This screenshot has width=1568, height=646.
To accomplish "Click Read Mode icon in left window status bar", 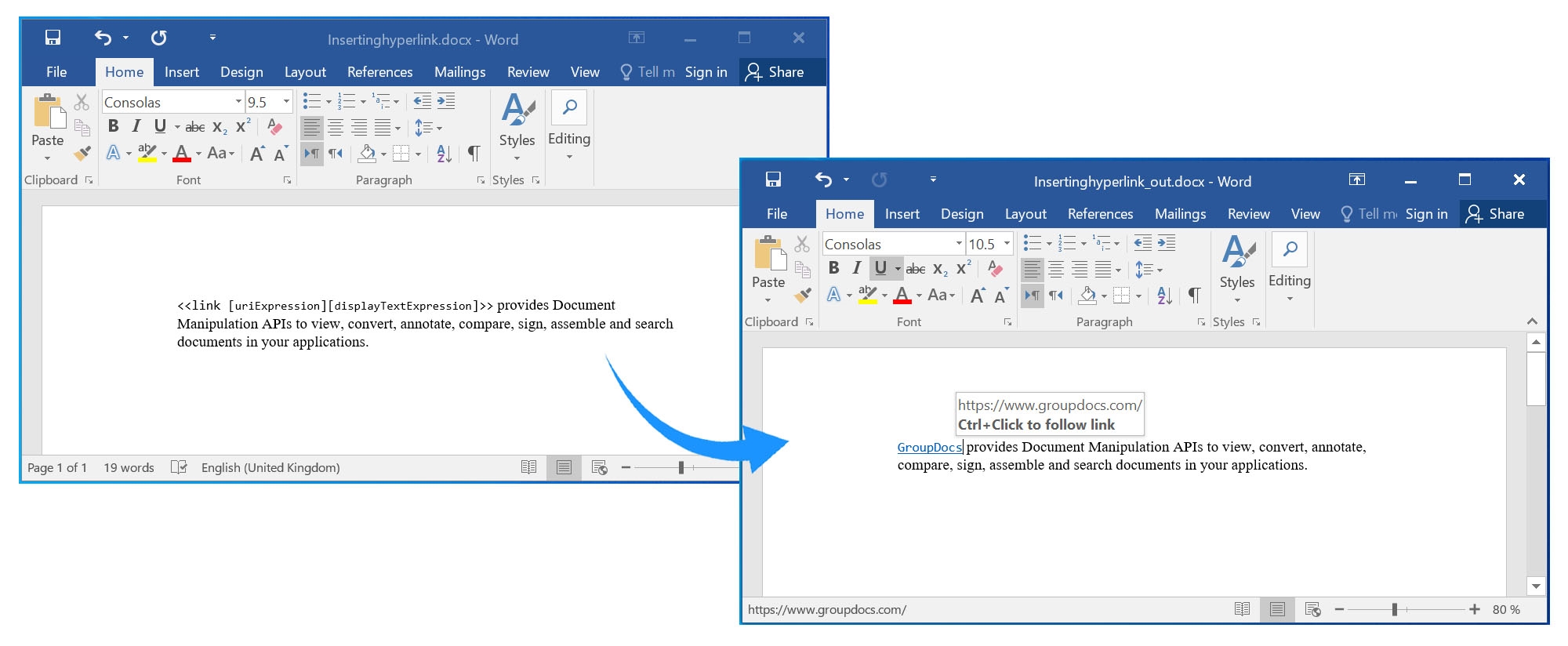I will pos(528,467).
